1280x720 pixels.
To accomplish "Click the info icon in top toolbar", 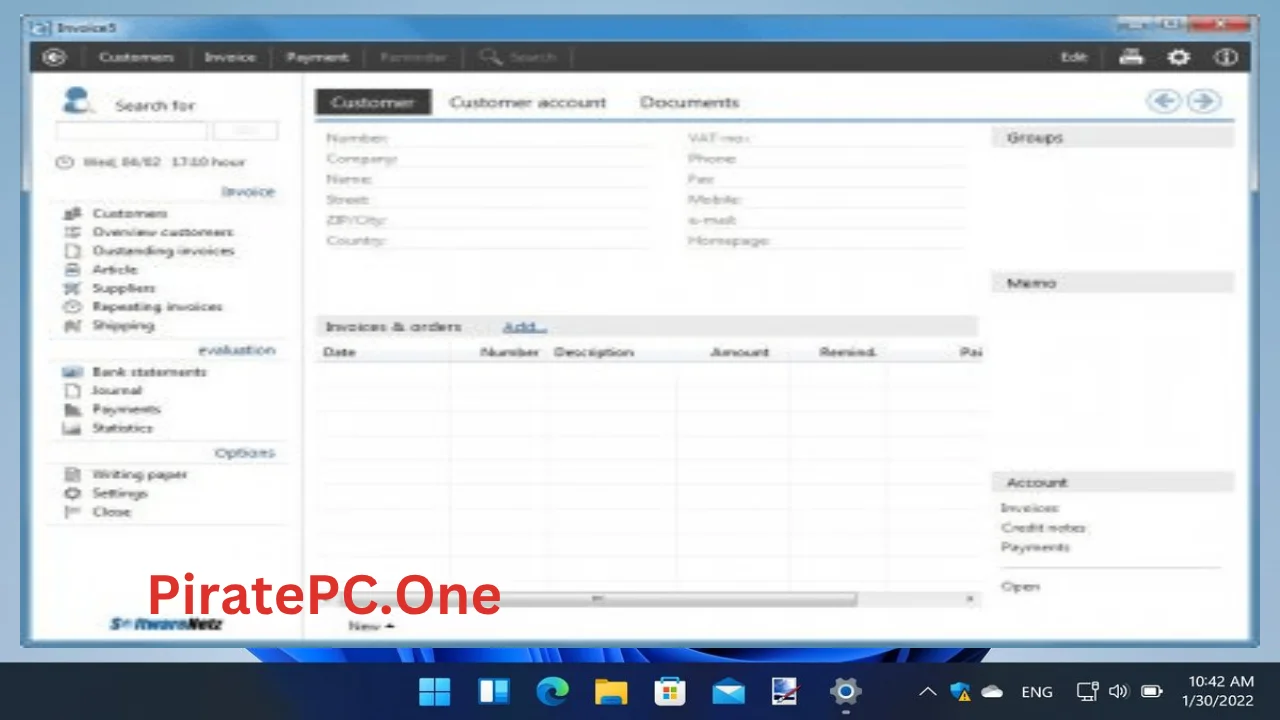I will [x=1226, y=57].
